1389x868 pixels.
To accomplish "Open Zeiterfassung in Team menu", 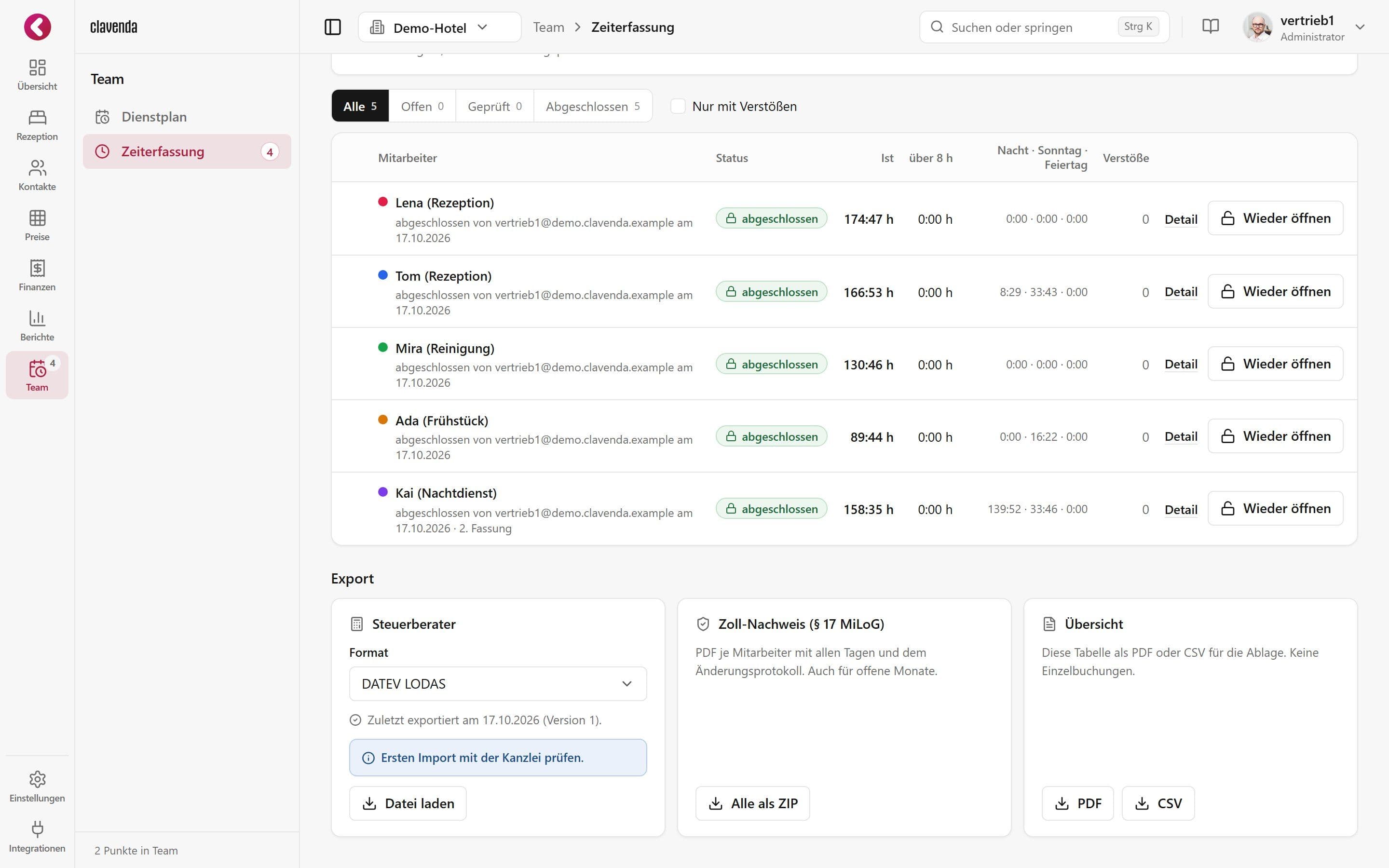I will point(187,151).
